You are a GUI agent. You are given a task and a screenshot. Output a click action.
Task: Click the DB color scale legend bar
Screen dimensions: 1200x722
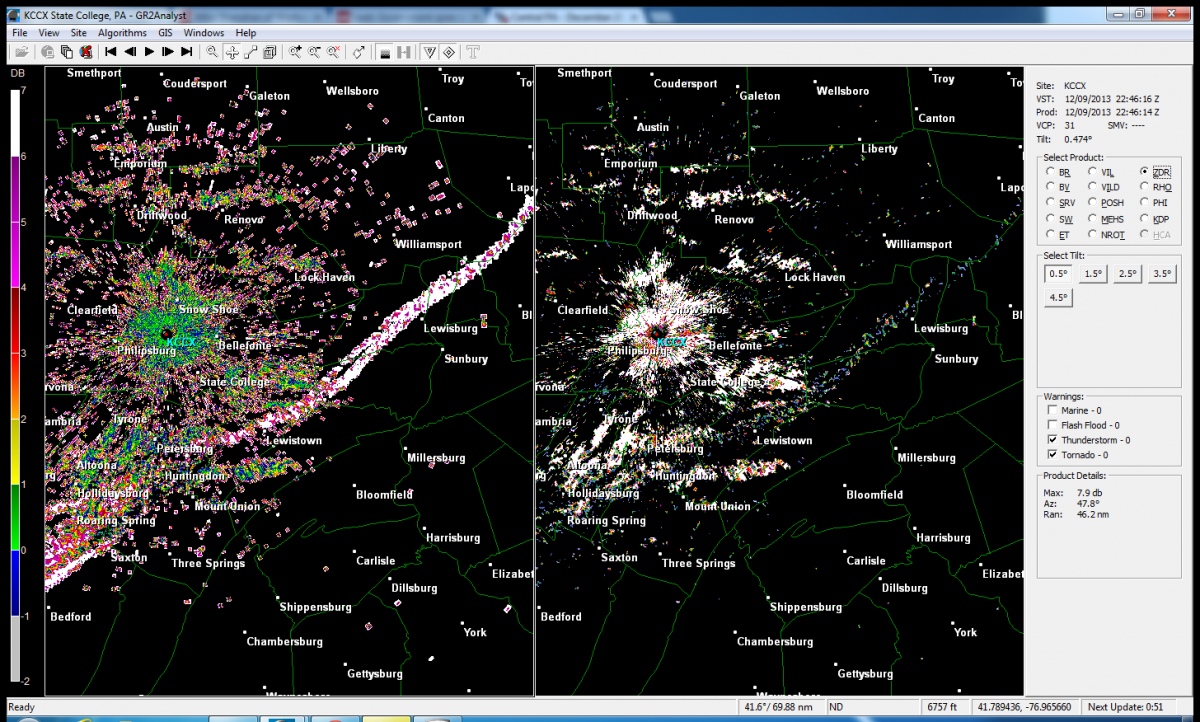click(x=15, y=387)
